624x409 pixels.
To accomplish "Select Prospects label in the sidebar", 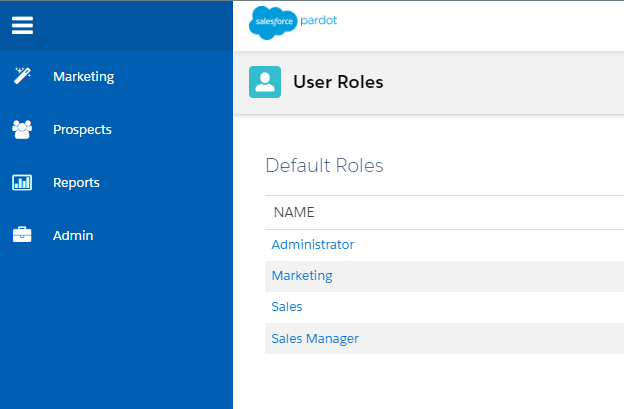I will (x=82, y=129).
